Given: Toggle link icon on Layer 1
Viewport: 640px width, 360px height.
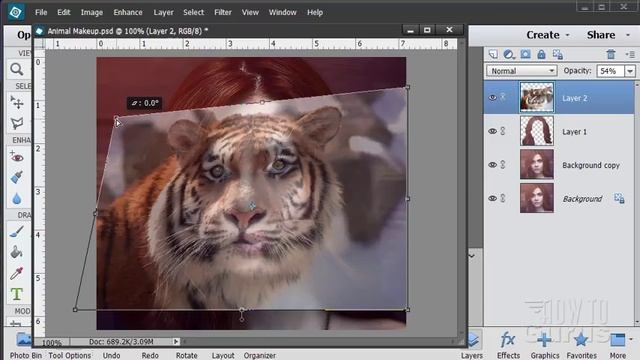Looking at the screenshot, I should tap(503, 131).
